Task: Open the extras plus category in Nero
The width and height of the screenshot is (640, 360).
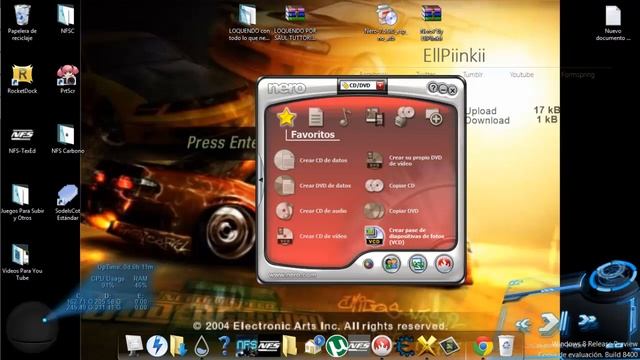Action: pos(433,117)
